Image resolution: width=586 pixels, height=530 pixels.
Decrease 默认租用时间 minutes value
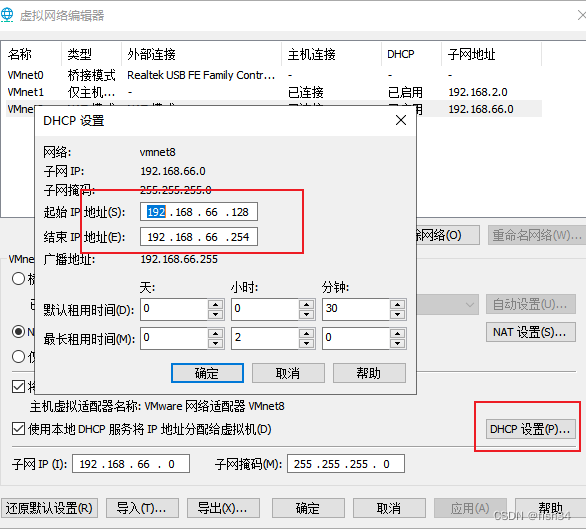[x=398, y=314]
